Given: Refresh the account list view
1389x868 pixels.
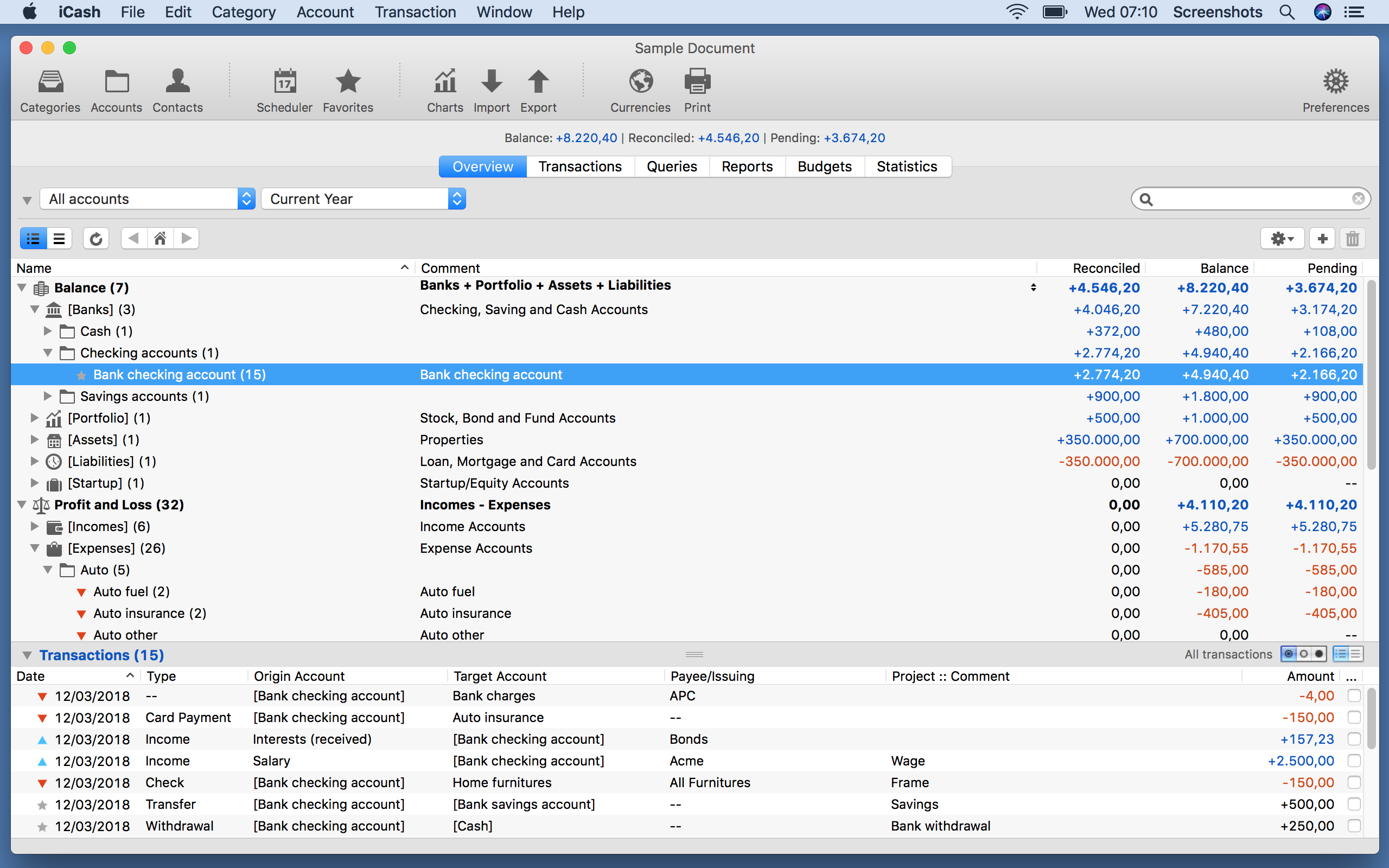Looking at the screenshot, I should (96, 238).
